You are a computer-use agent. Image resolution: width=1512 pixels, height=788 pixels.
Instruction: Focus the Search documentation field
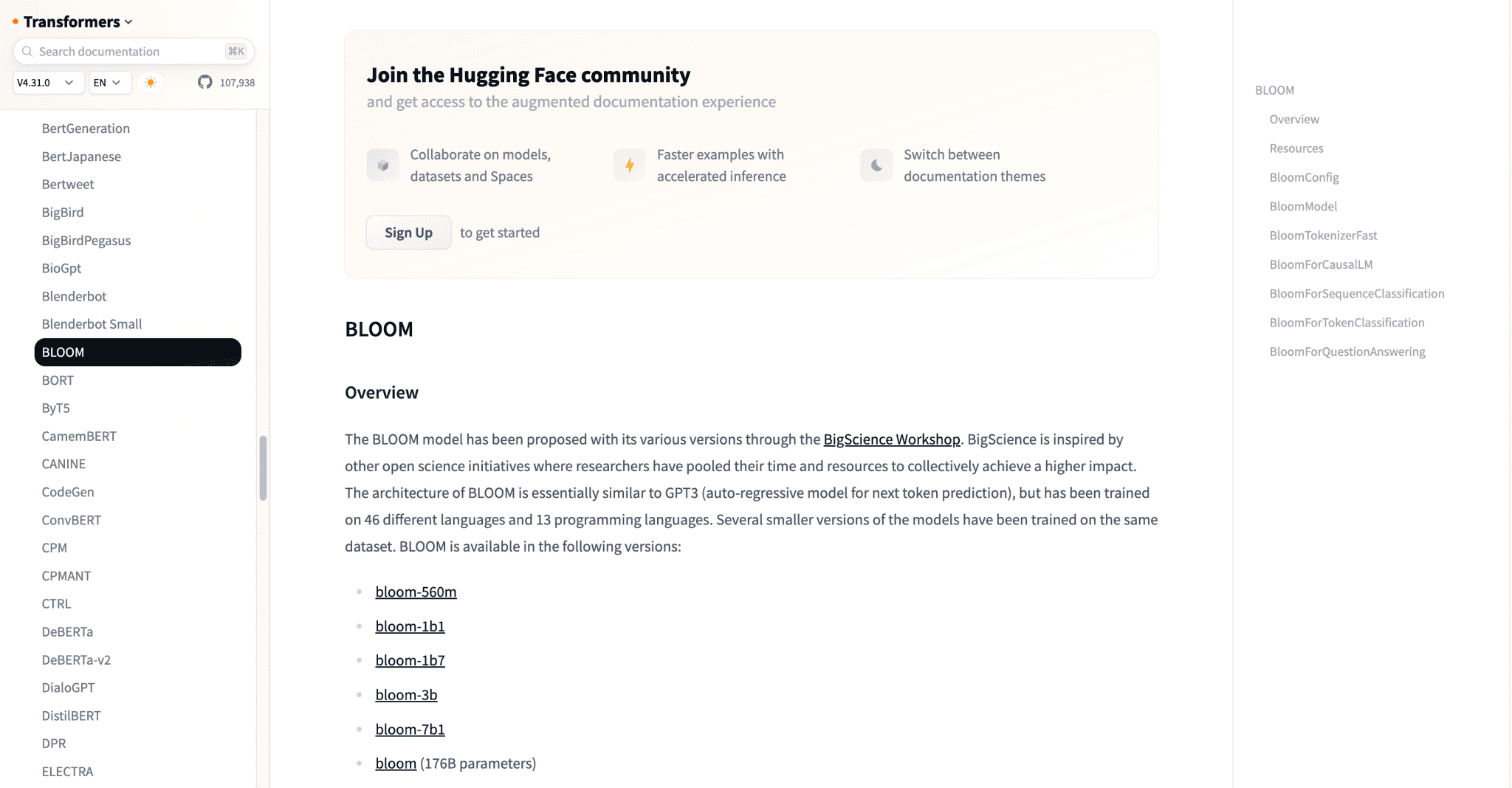click(x=134, y=51)
